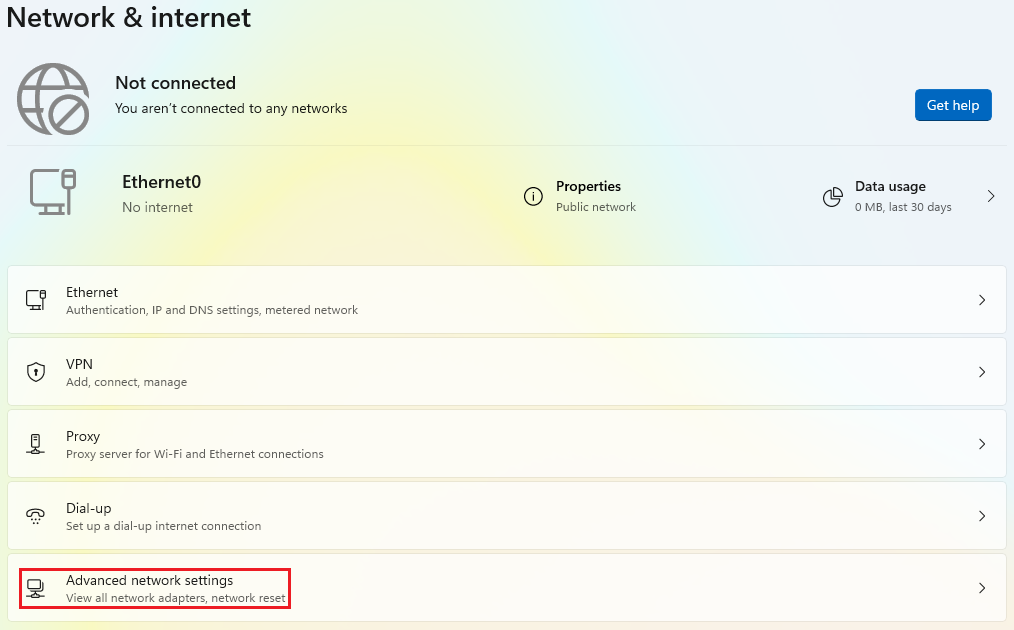This screenshot has height=630, width=1014.
Task: Click the globe Not connected icon
Action: click(x=52, y=99)
